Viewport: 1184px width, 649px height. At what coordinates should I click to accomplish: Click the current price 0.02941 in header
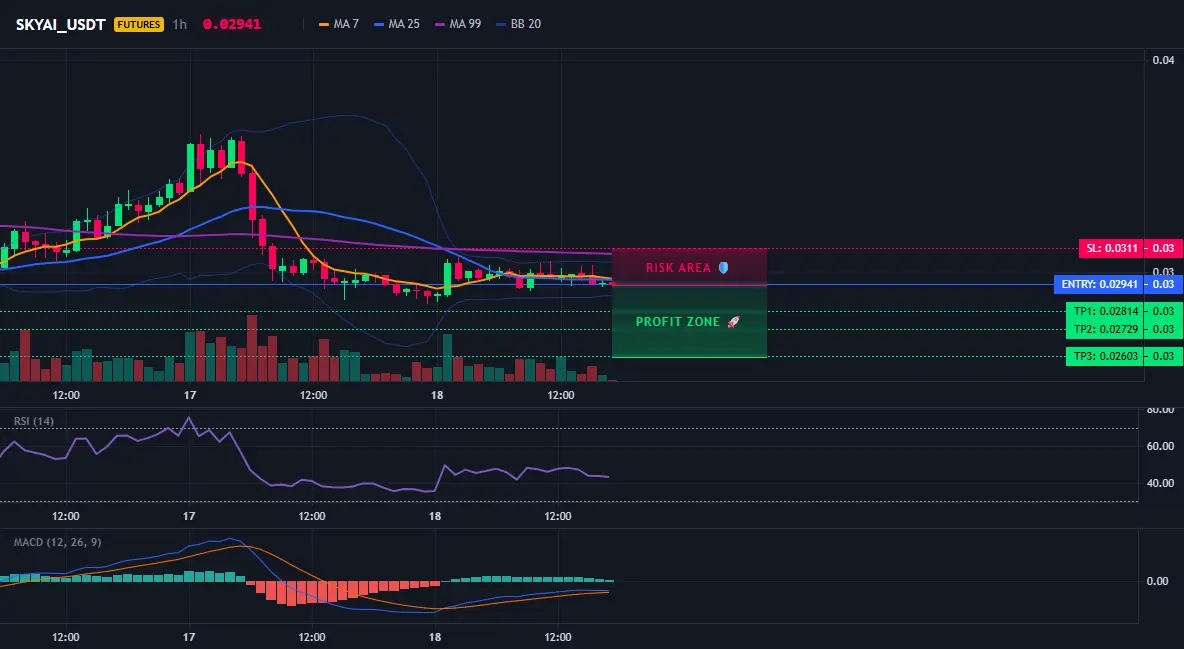tap(232, 24)
